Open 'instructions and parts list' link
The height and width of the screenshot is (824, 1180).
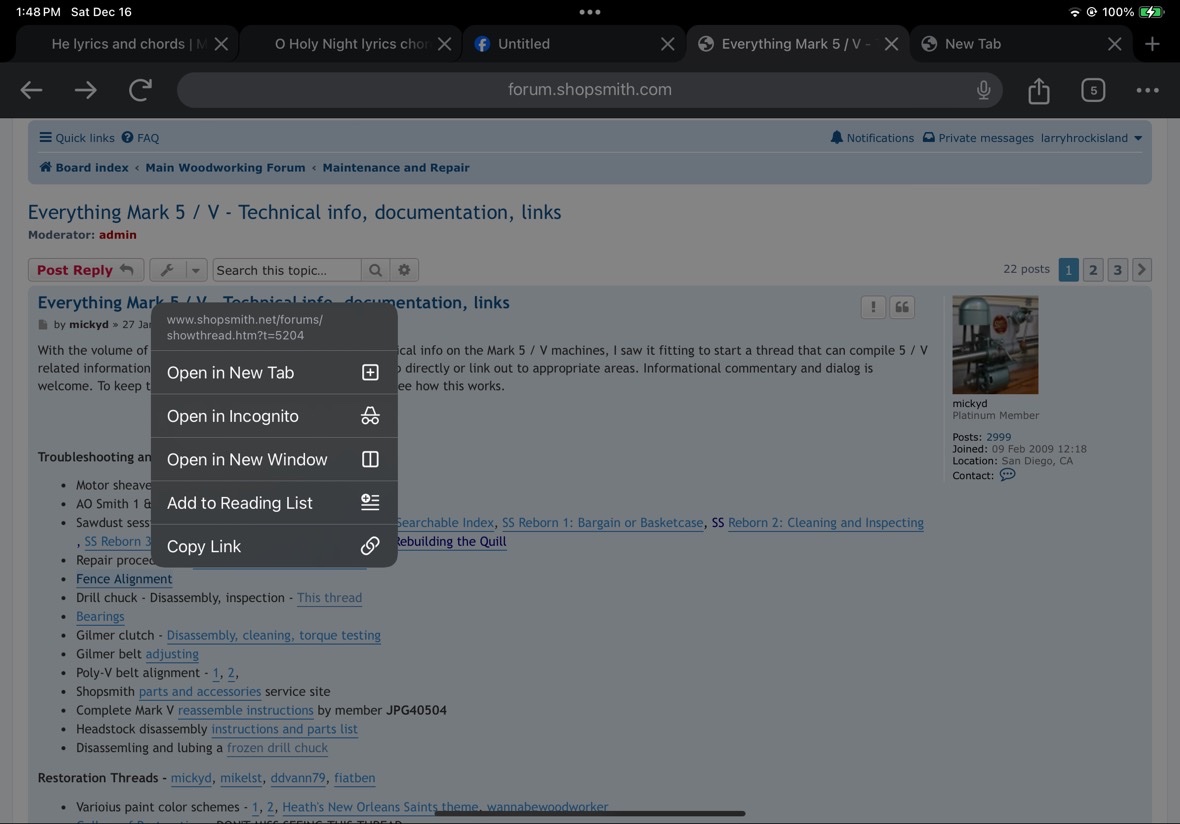(x=284, y=729)
